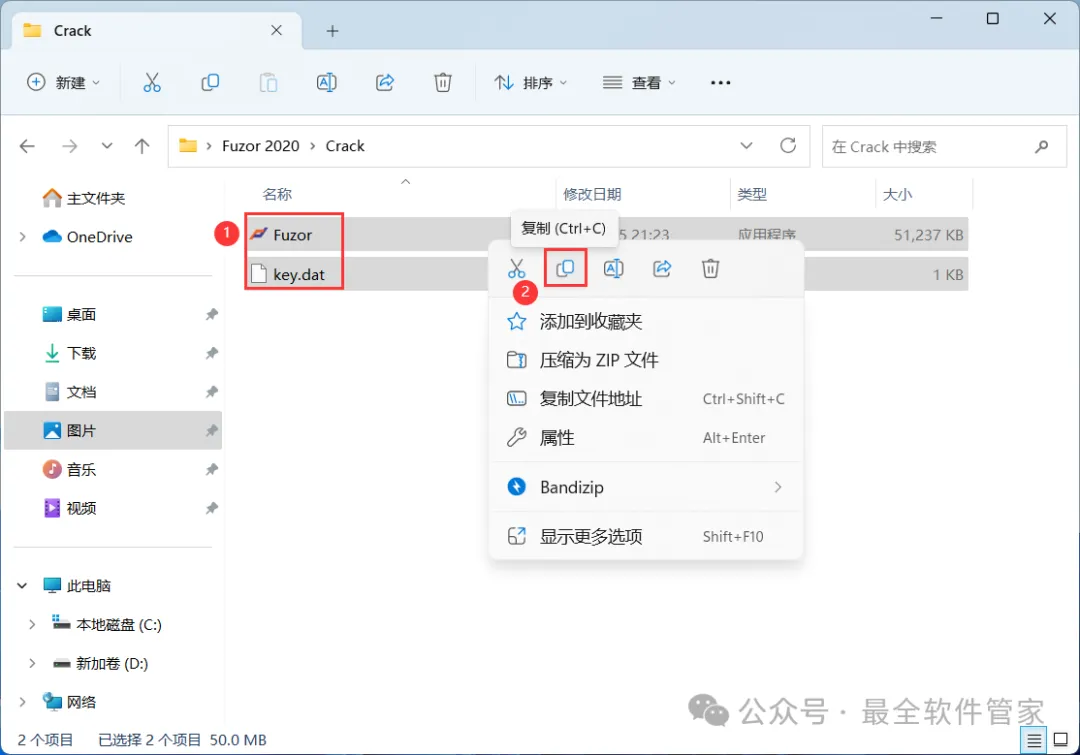The height and width of the screenshot is (755, 1080).
Task: Expand the OneDrive tree node
Action: pos(23,237)
